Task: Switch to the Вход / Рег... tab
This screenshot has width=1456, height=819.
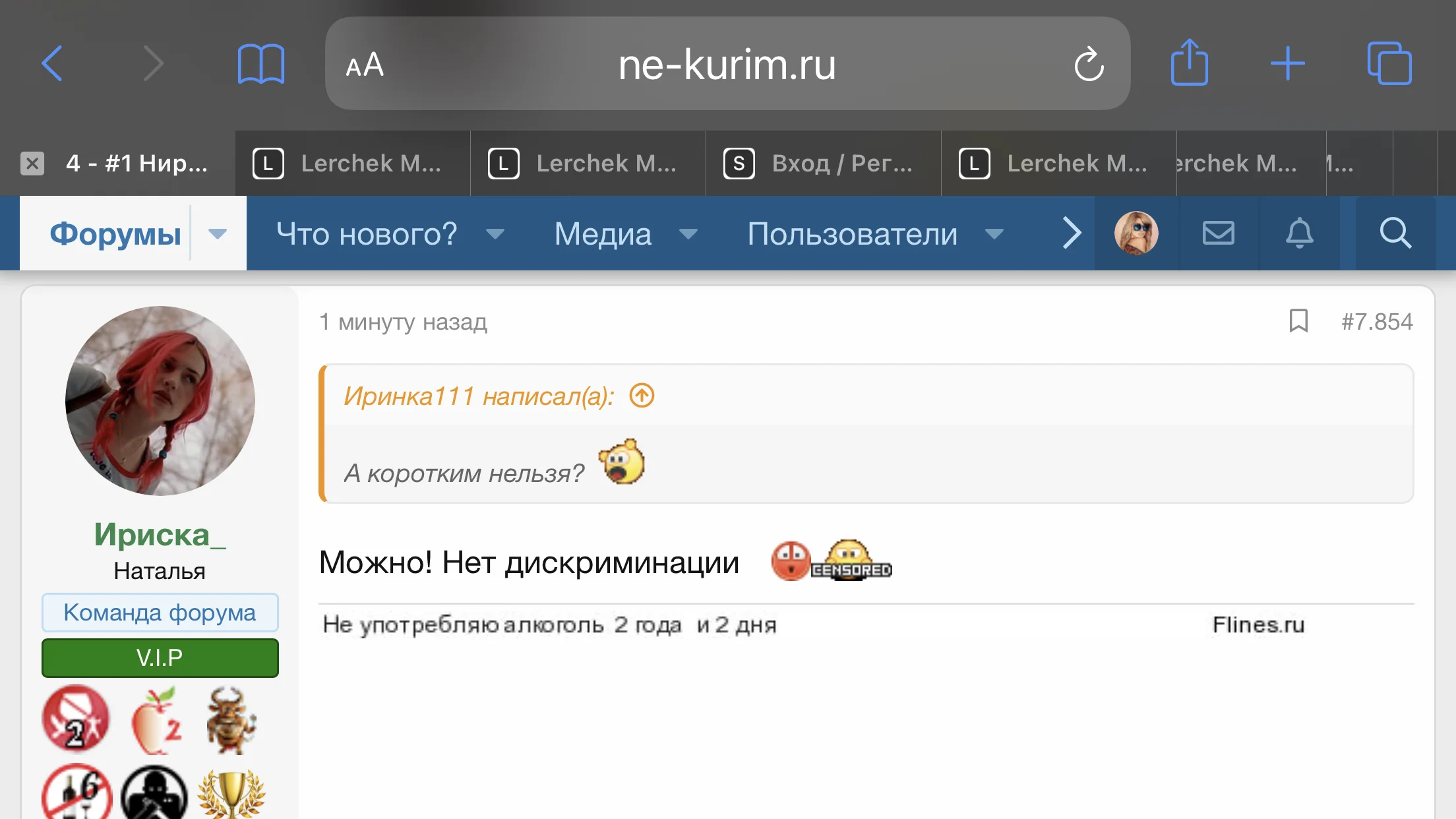Action: pos(822,163)
